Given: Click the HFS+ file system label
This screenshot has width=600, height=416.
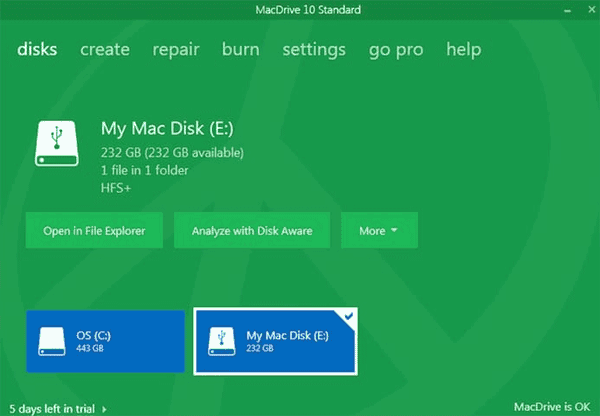Looking at the screenshot, I should [116, 188].
